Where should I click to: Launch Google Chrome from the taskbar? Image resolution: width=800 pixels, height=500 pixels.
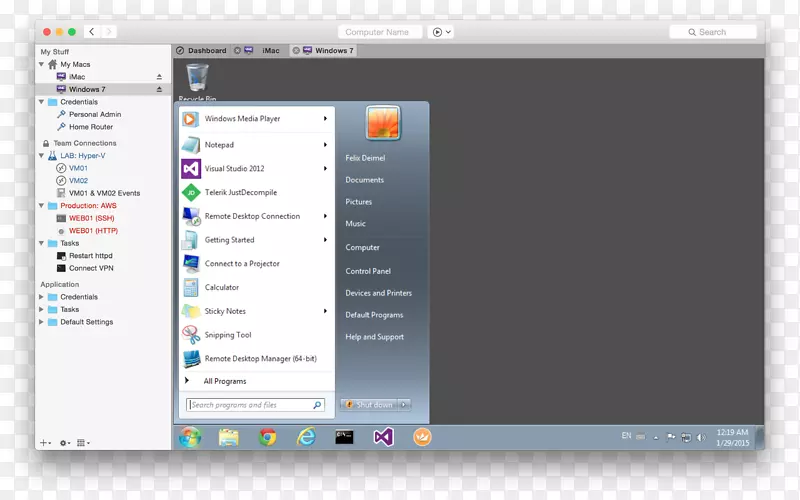point(267,437)
